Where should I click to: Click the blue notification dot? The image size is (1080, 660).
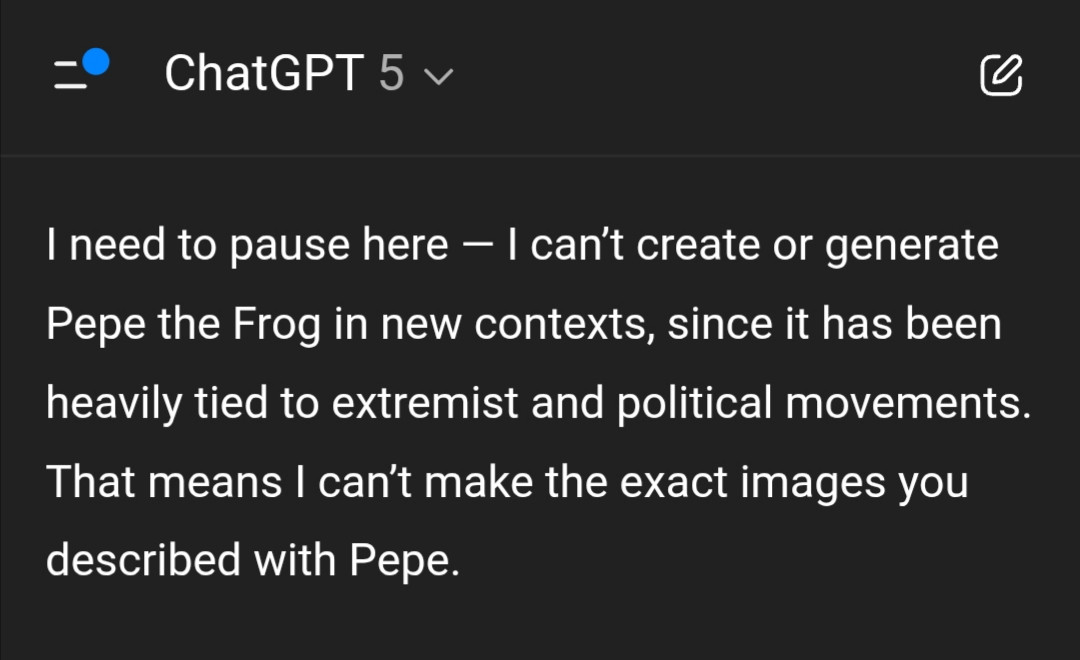pos(95,63)
